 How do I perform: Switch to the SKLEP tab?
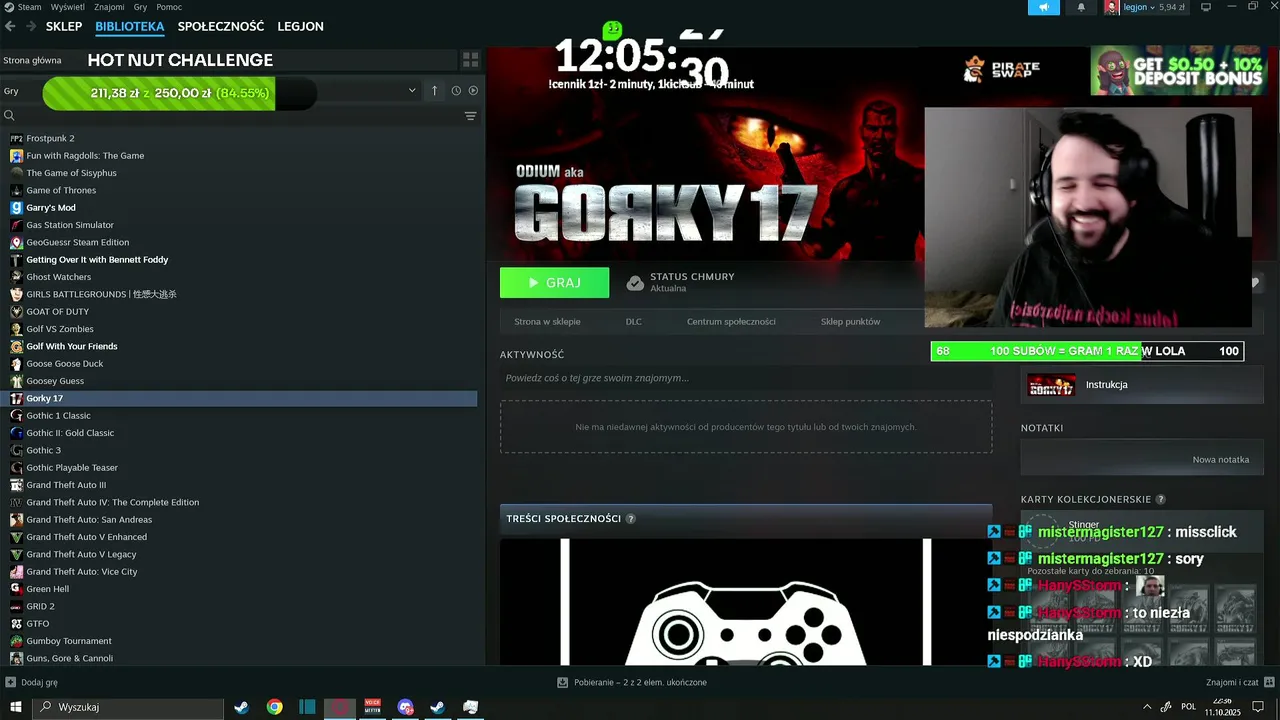64,27
